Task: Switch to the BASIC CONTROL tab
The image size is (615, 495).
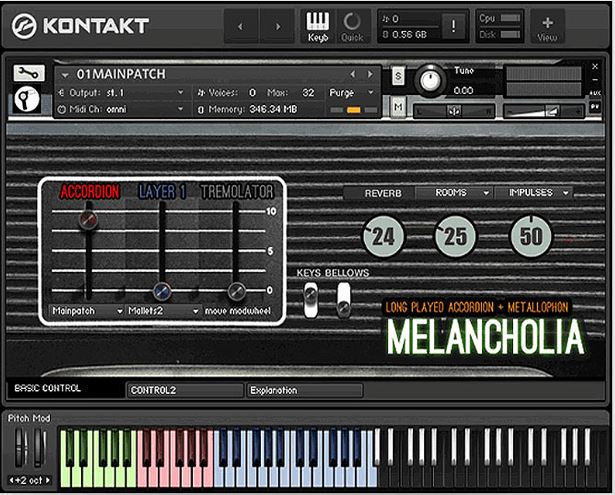Action: pos(66,389)
